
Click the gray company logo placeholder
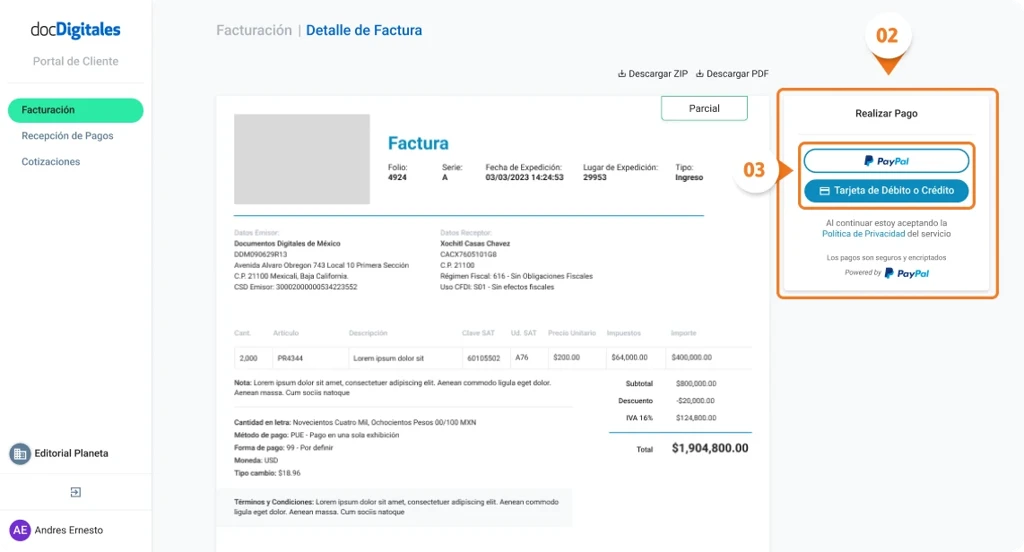[x=302, y=159]
